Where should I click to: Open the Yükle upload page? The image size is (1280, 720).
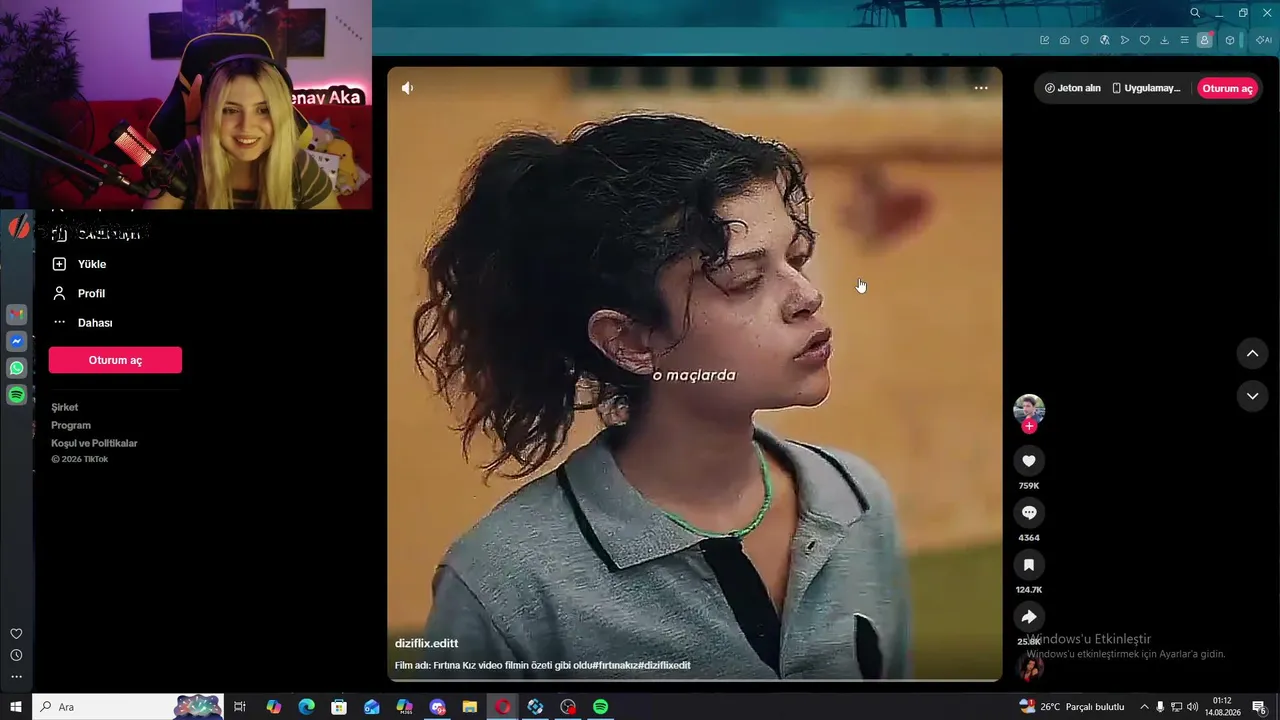pos(80,264)
